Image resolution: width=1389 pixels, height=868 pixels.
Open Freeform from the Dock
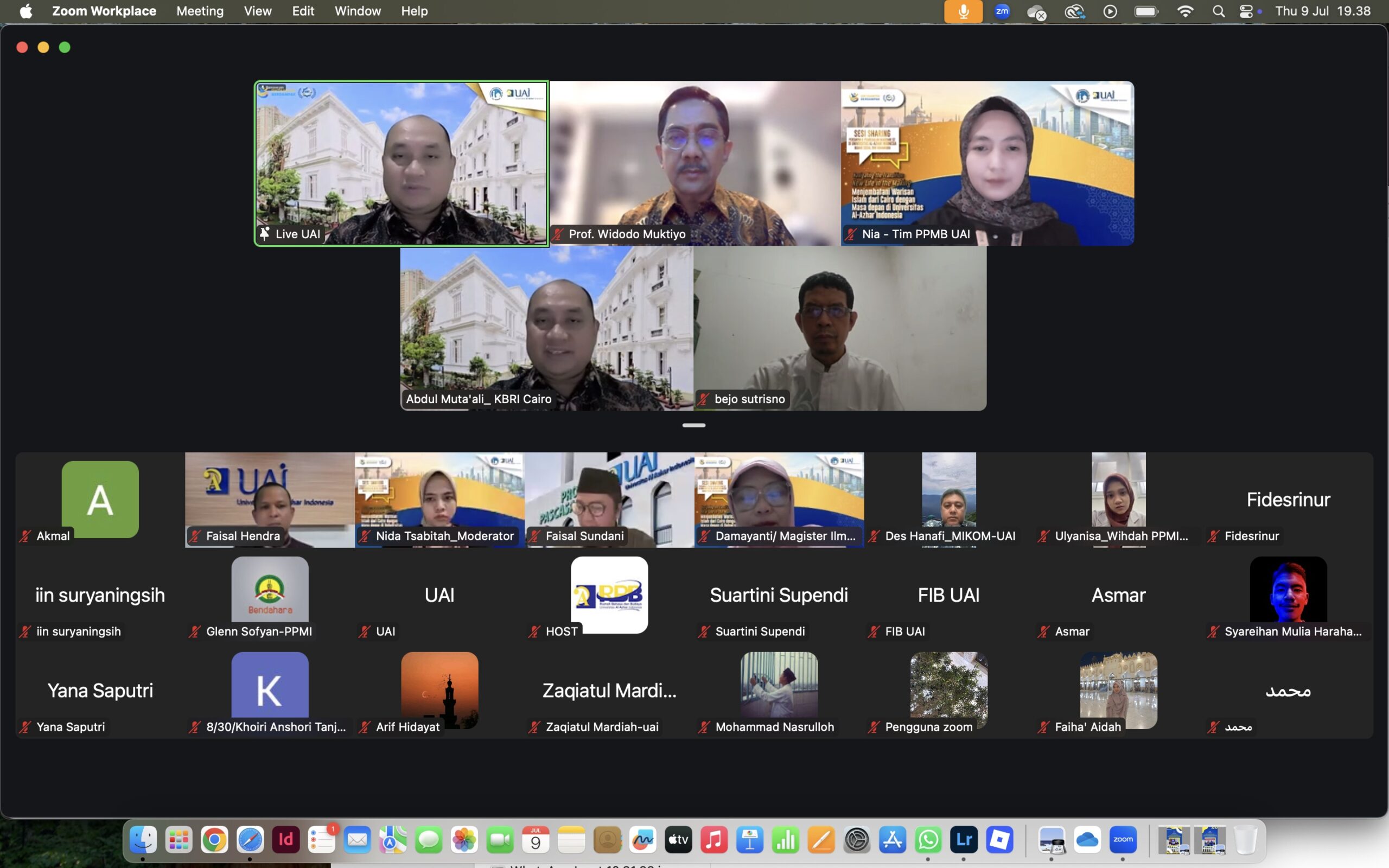[x=643, y=840]
